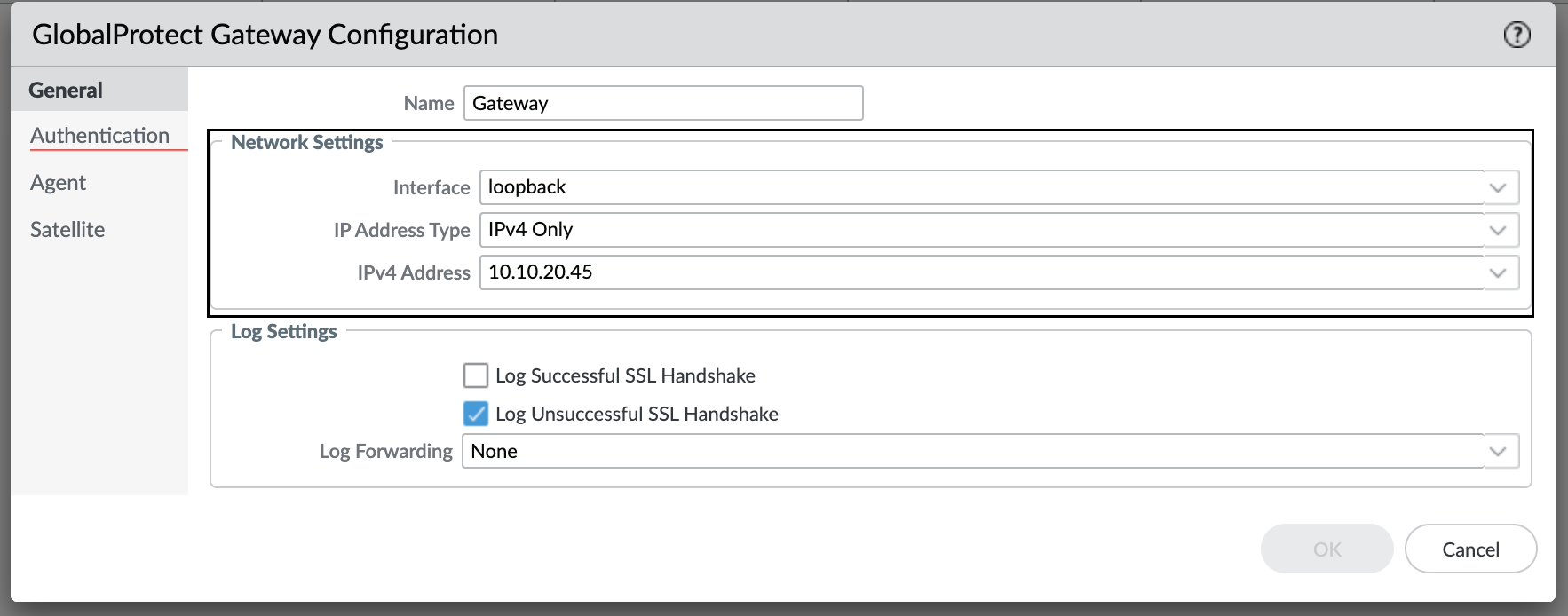
Task: Click the Network Settings section heading
Action: click(307, 142)
